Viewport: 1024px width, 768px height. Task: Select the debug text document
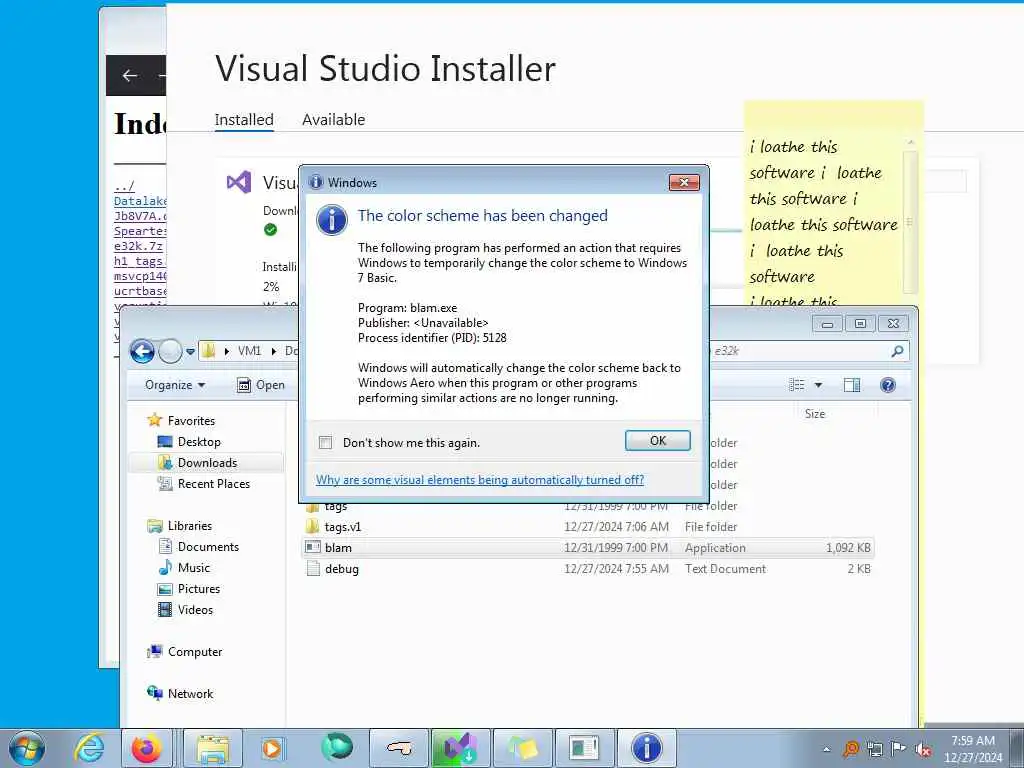click(x=588, y=568)
